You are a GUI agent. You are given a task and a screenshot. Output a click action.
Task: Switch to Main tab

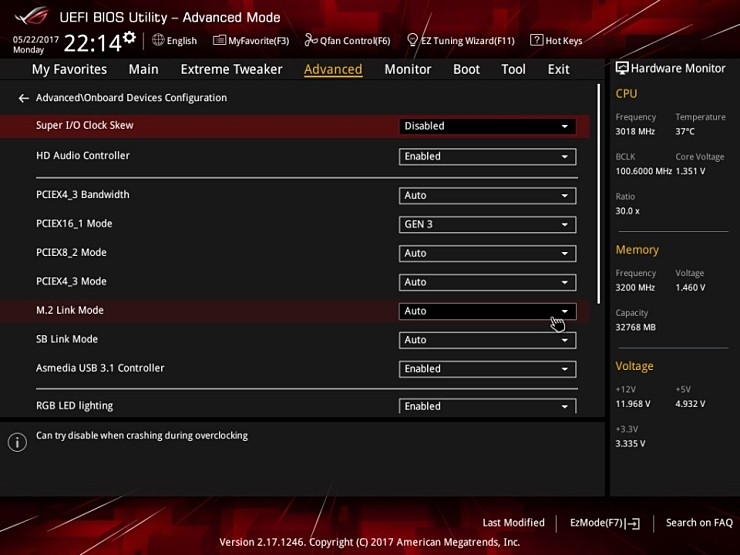143,69
